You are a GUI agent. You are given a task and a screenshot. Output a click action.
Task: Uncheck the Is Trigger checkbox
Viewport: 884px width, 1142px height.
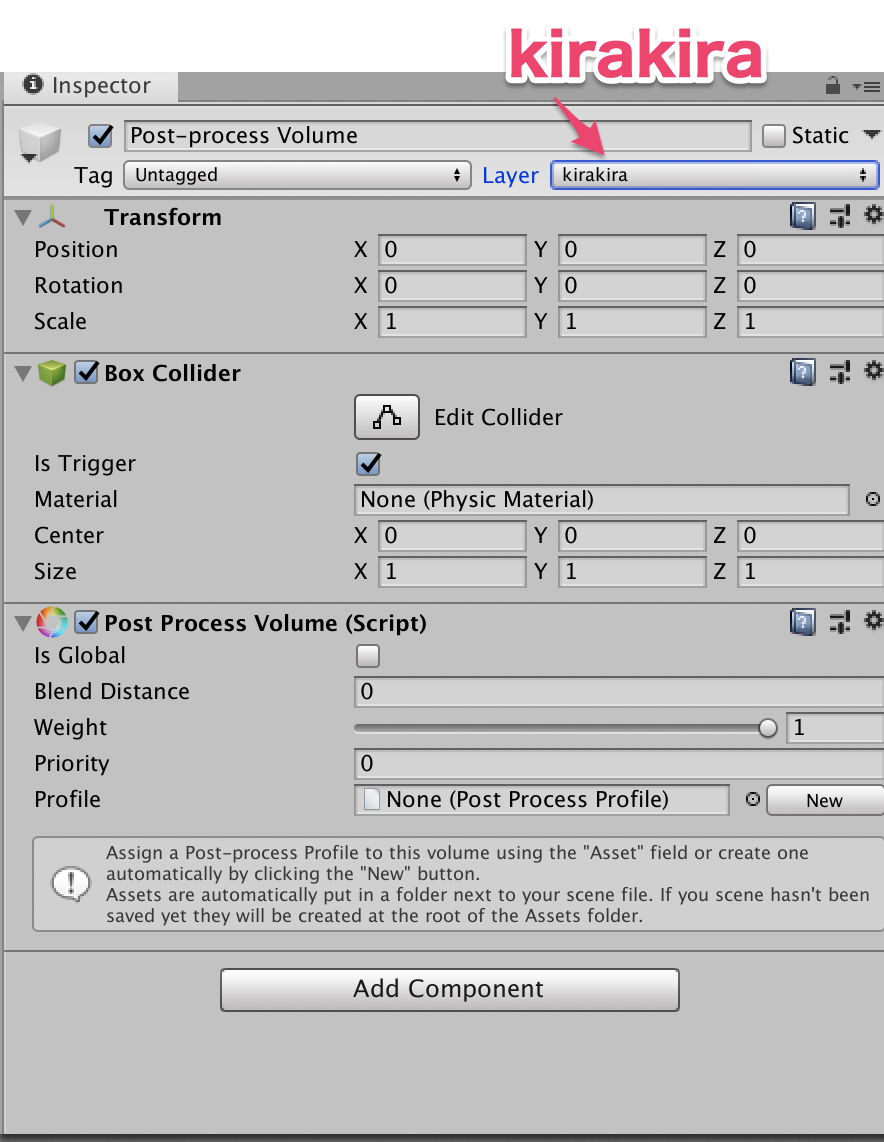coord(368,463)
